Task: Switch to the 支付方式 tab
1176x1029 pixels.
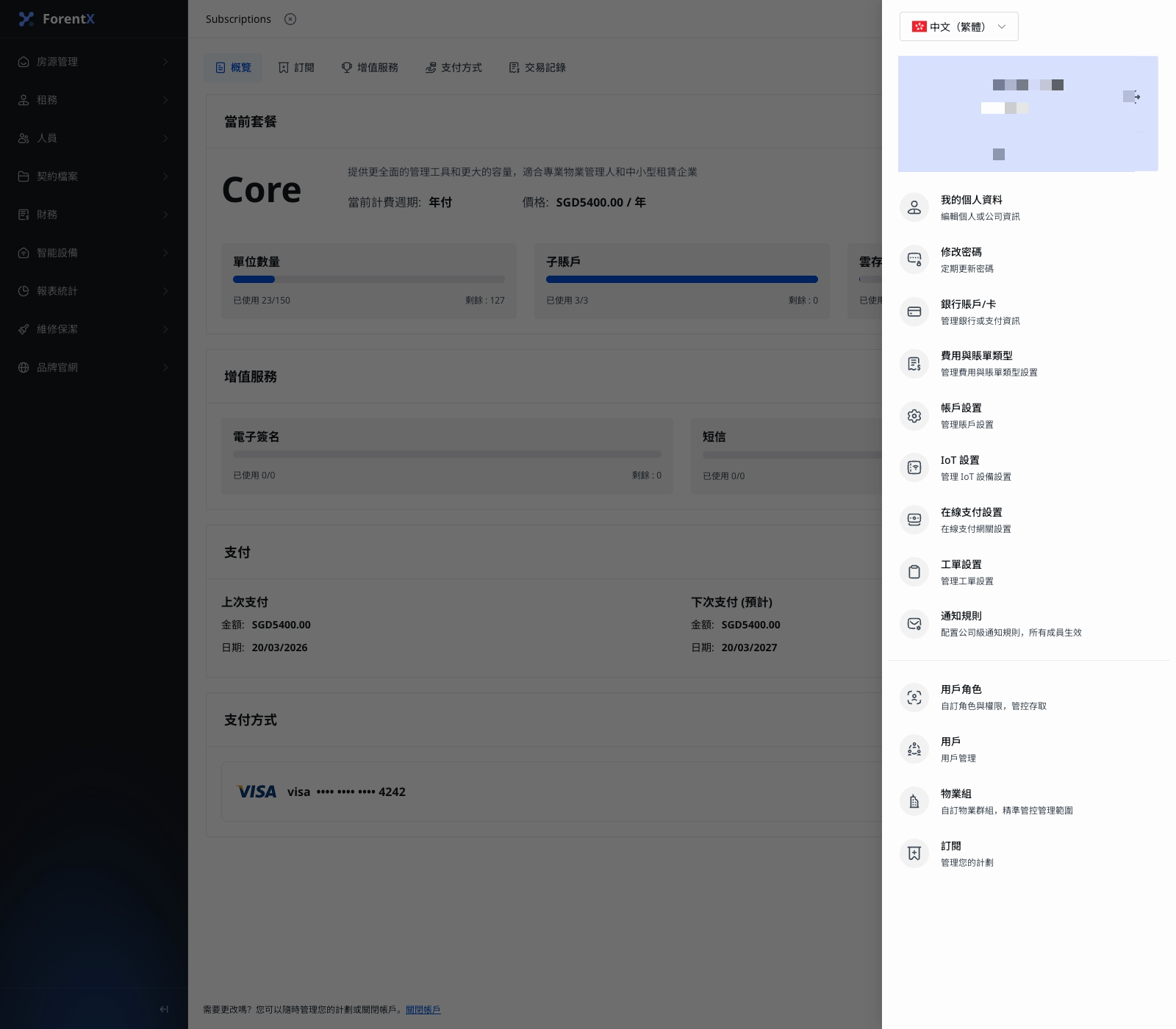Action: 453,68
